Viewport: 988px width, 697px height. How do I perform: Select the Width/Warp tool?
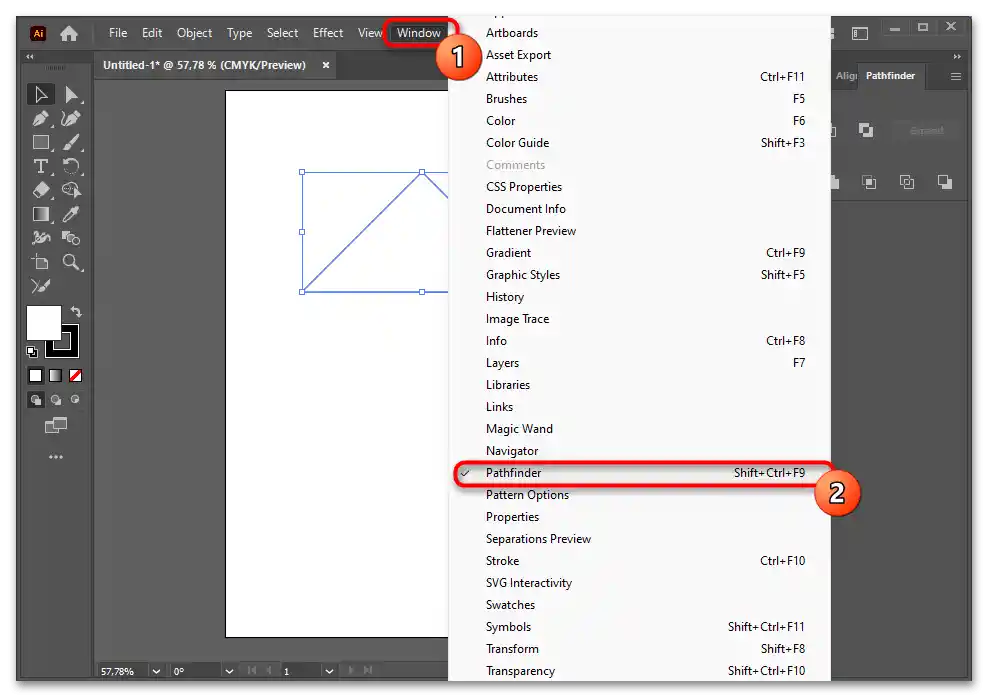(41, 238)
